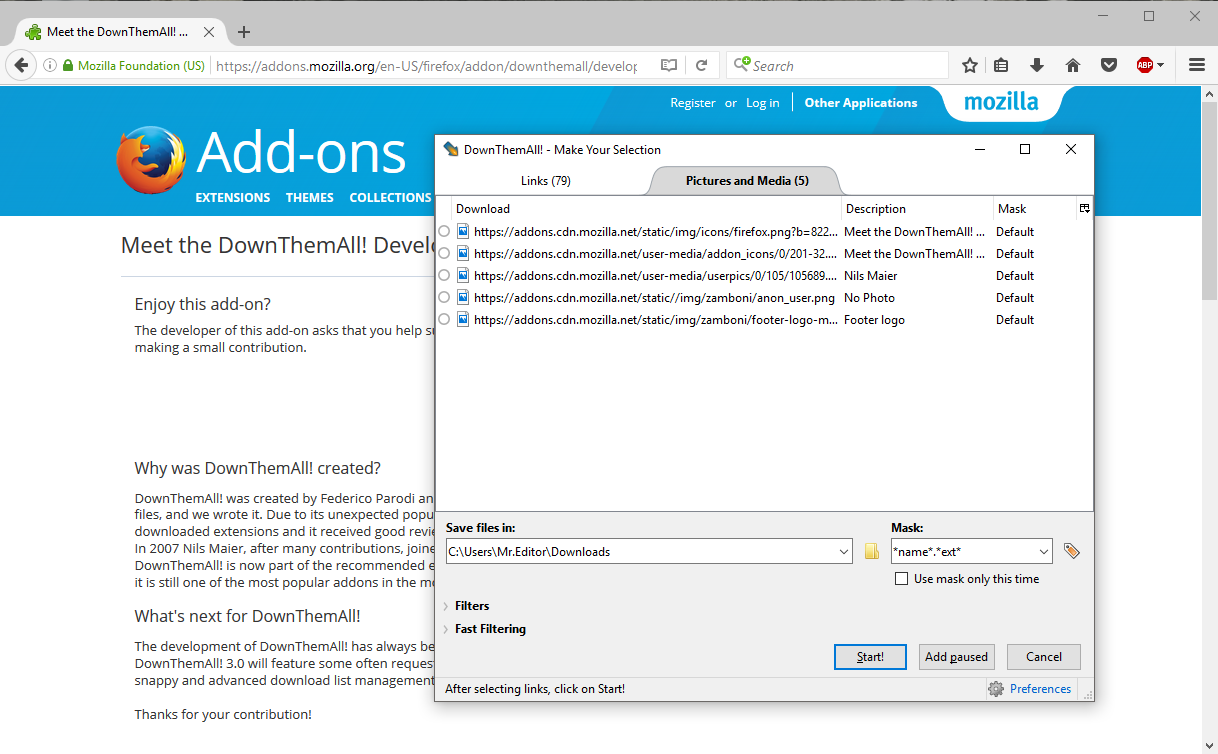Open the column picker icon in list header
The height and width of the screenshot is (754, 1218).
click(1084, 208)
